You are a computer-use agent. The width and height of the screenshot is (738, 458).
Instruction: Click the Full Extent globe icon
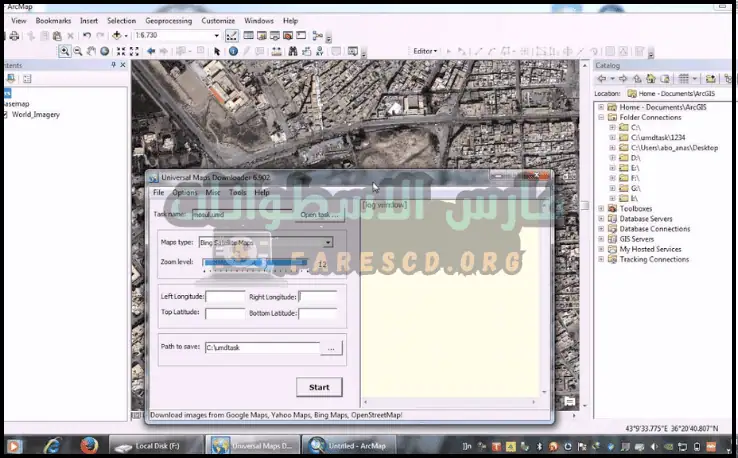pyautogui.click(x=104, y=51)
